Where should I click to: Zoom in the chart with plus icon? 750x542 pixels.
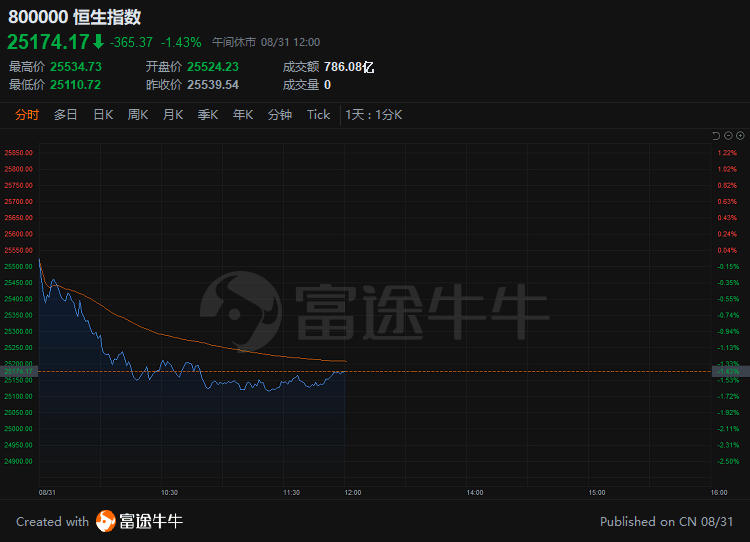(740, 136)
